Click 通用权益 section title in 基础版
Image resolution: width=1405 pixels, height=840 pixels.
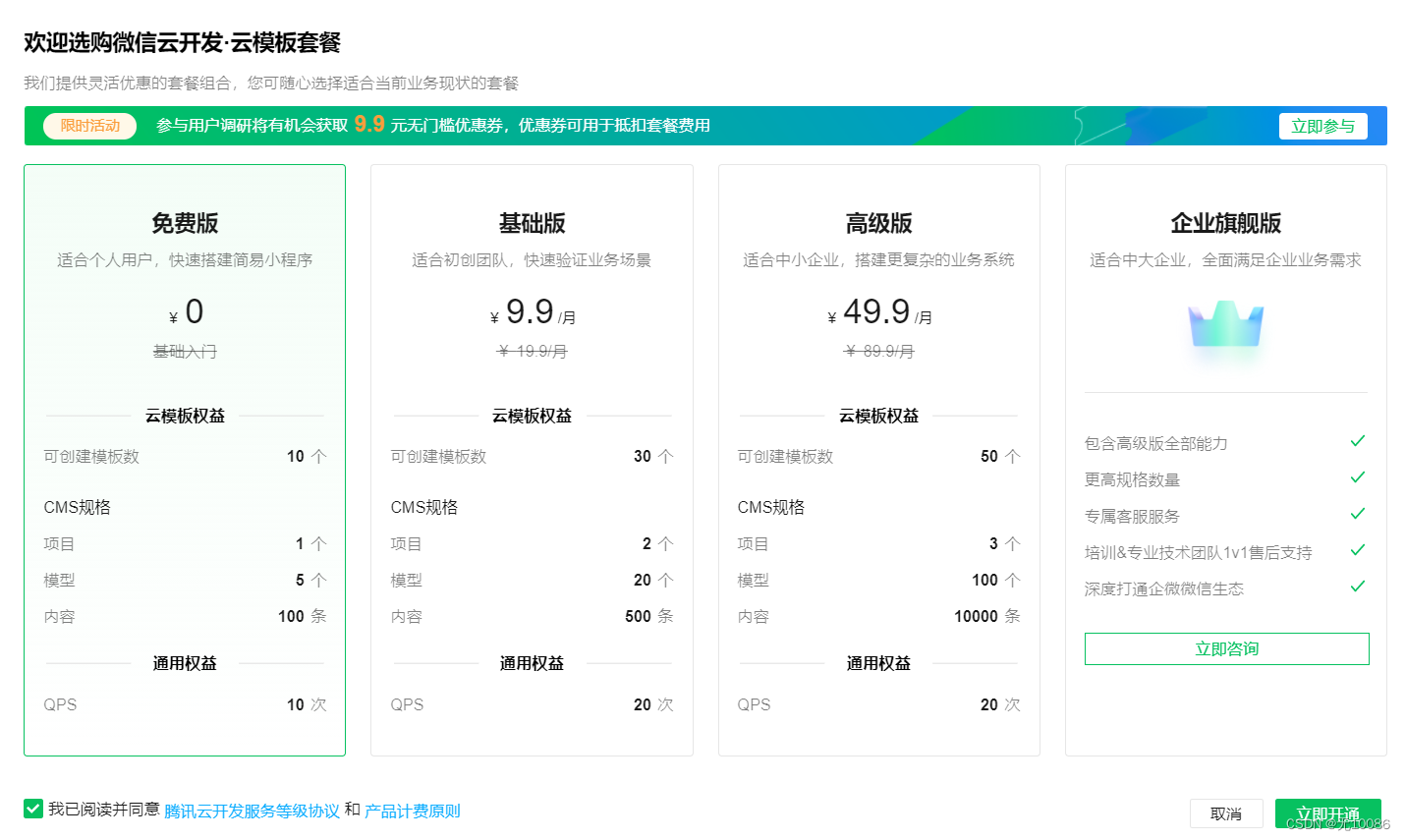click(532, 663)
